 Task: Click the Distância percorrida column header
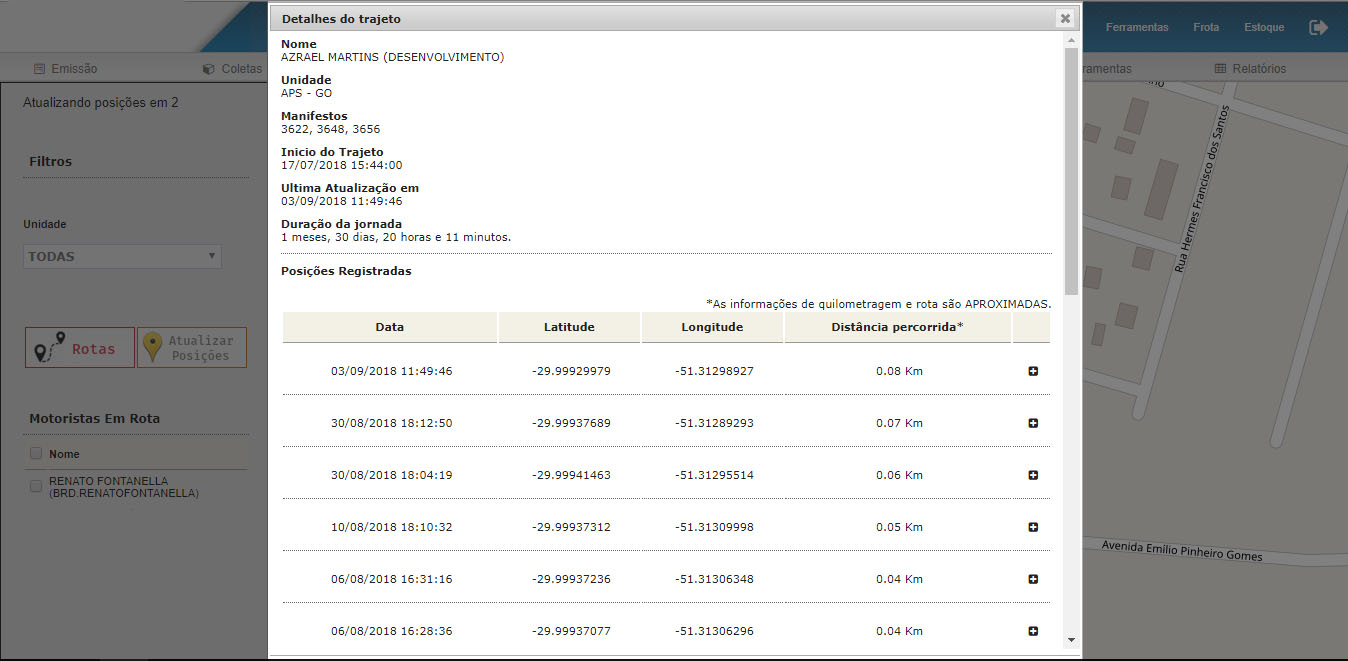click(898, 327)
